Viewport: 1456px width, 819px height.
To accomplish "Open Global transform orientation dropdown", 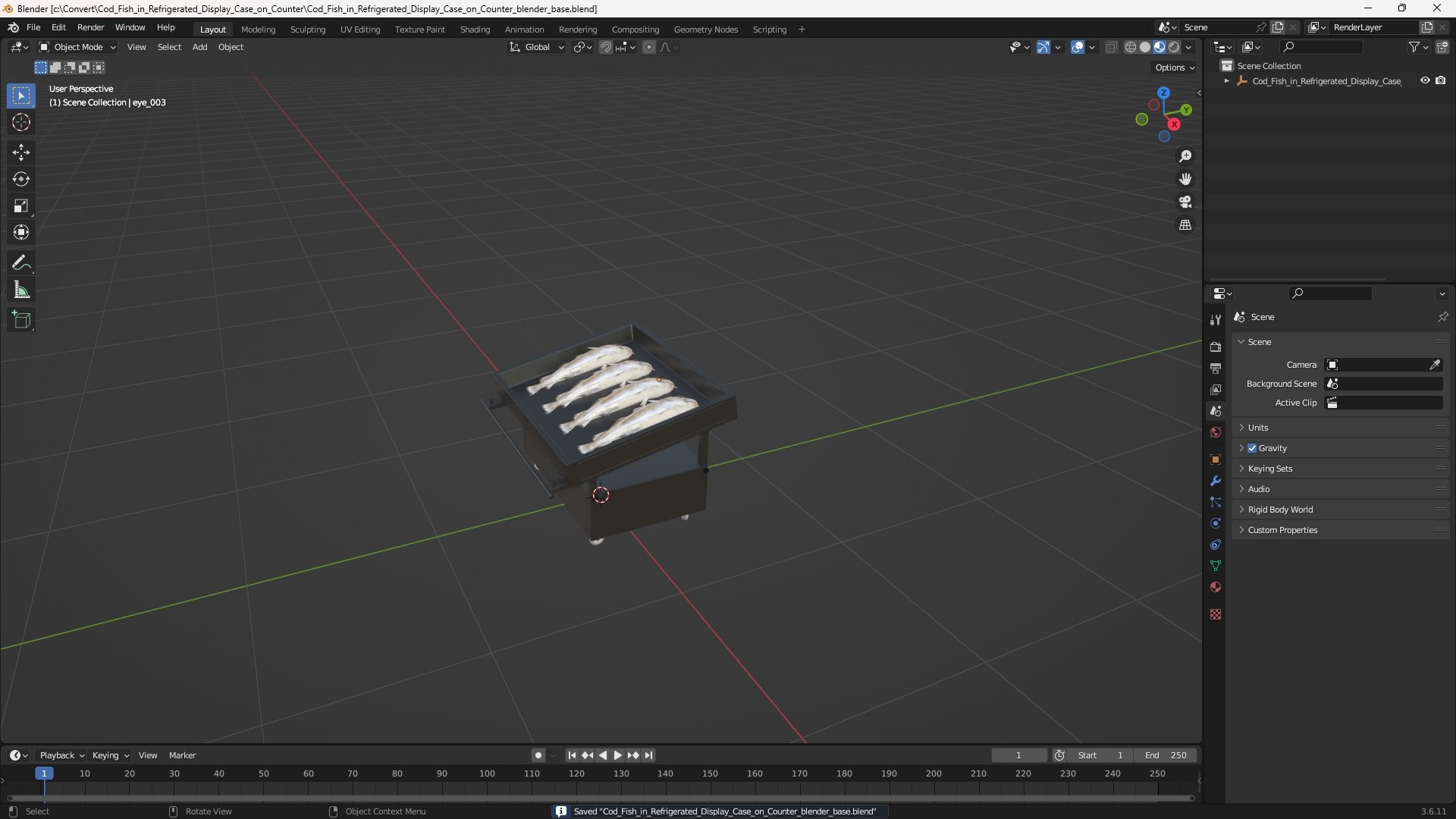I will [x=537, y=47].
